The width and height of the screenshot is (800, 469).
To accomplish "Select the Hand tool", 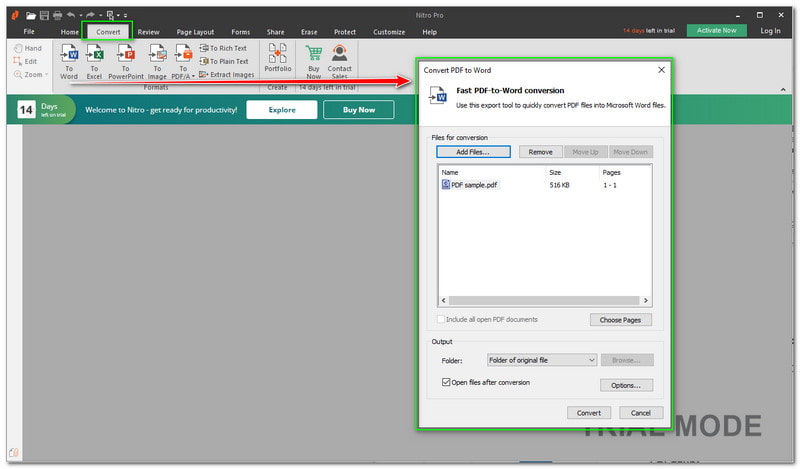I will point(28,48).
